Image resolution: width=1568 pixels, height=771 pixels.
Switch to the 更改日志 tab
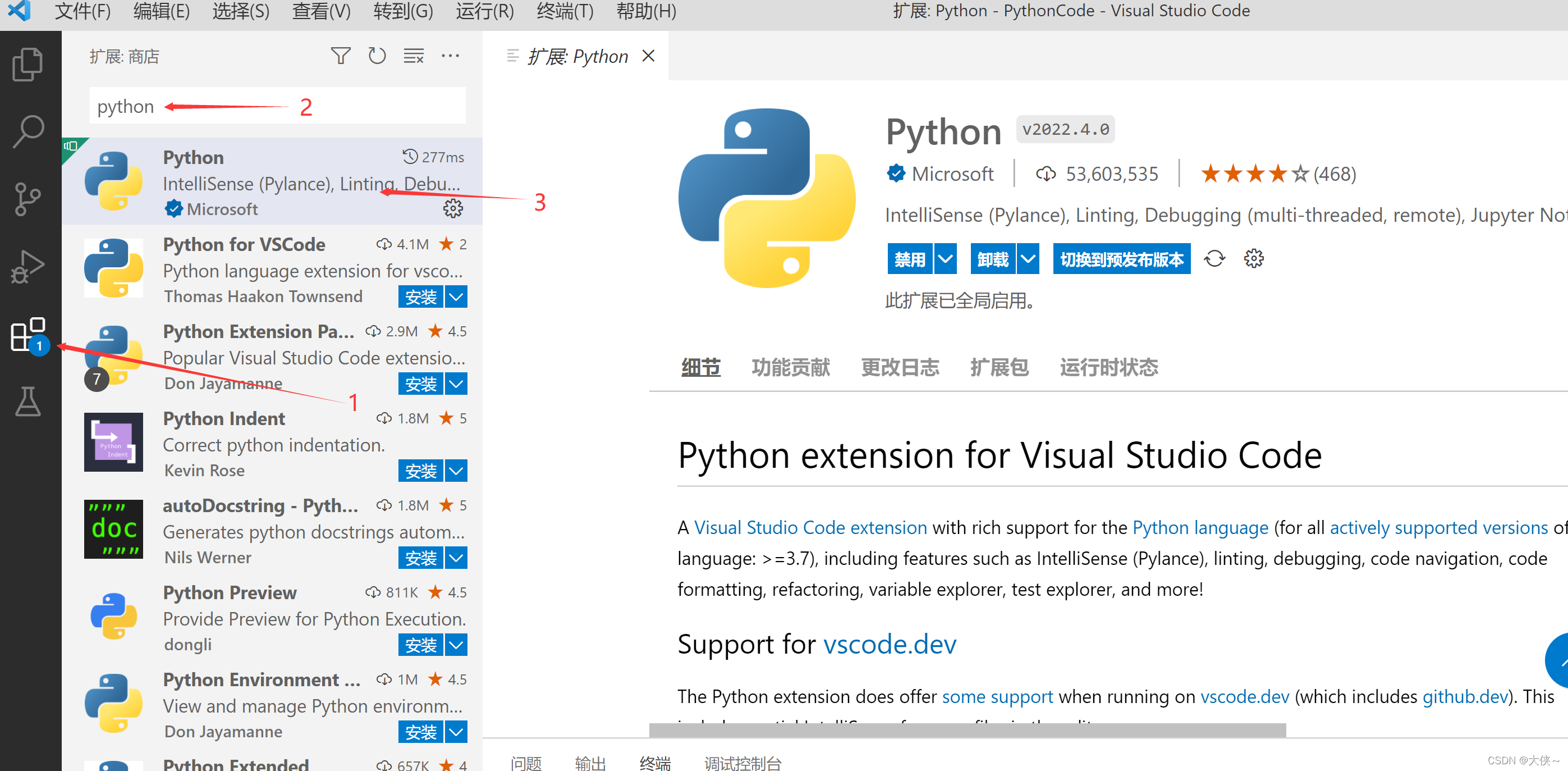point(899,367)
